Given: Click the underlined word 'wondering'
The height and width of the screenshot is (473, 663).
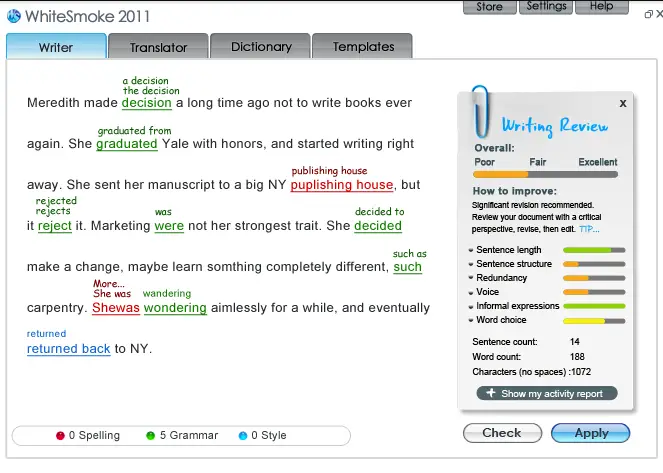Looking at the screenshot, I should pyautogui.click(x=175, y=308).
